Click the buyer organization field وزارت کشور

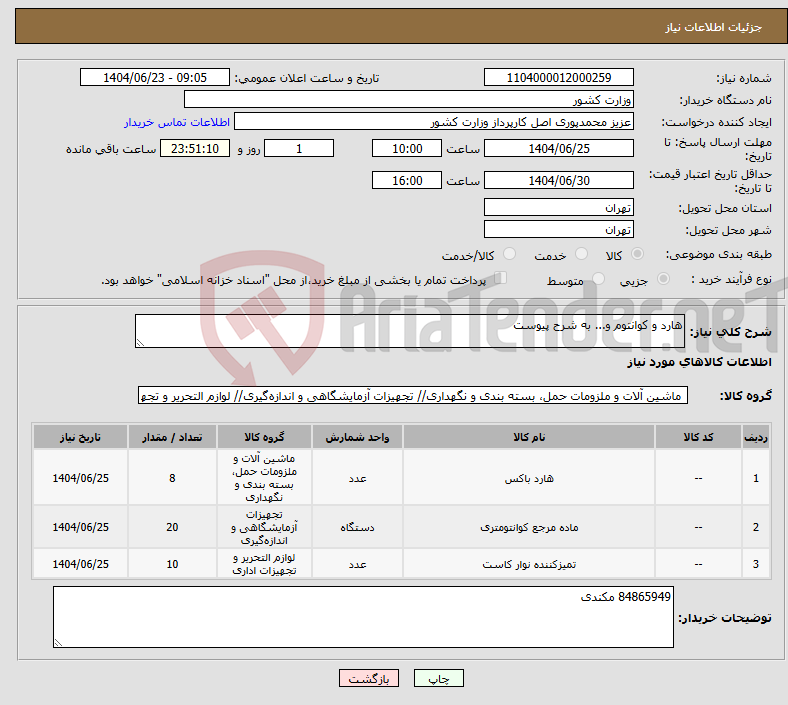(409, 99)
